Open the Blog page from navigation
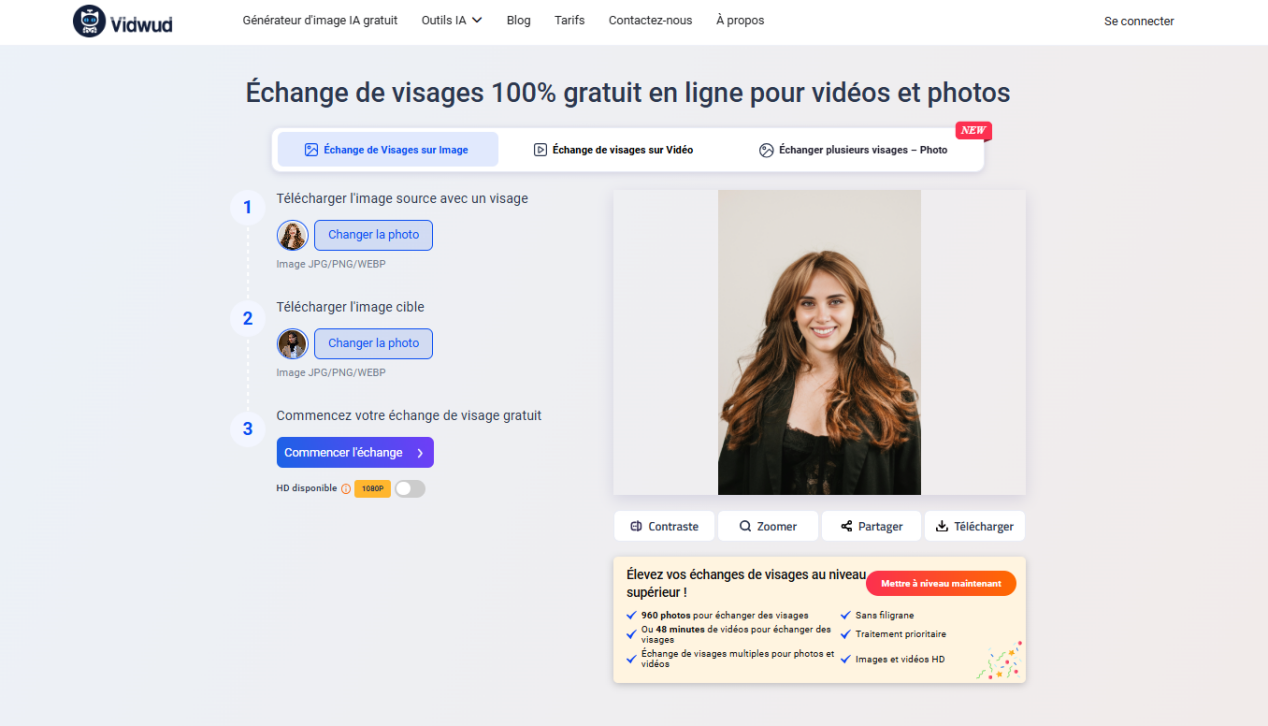The height and width of the screenshot is (726, 1268). (x=518, y=19)
